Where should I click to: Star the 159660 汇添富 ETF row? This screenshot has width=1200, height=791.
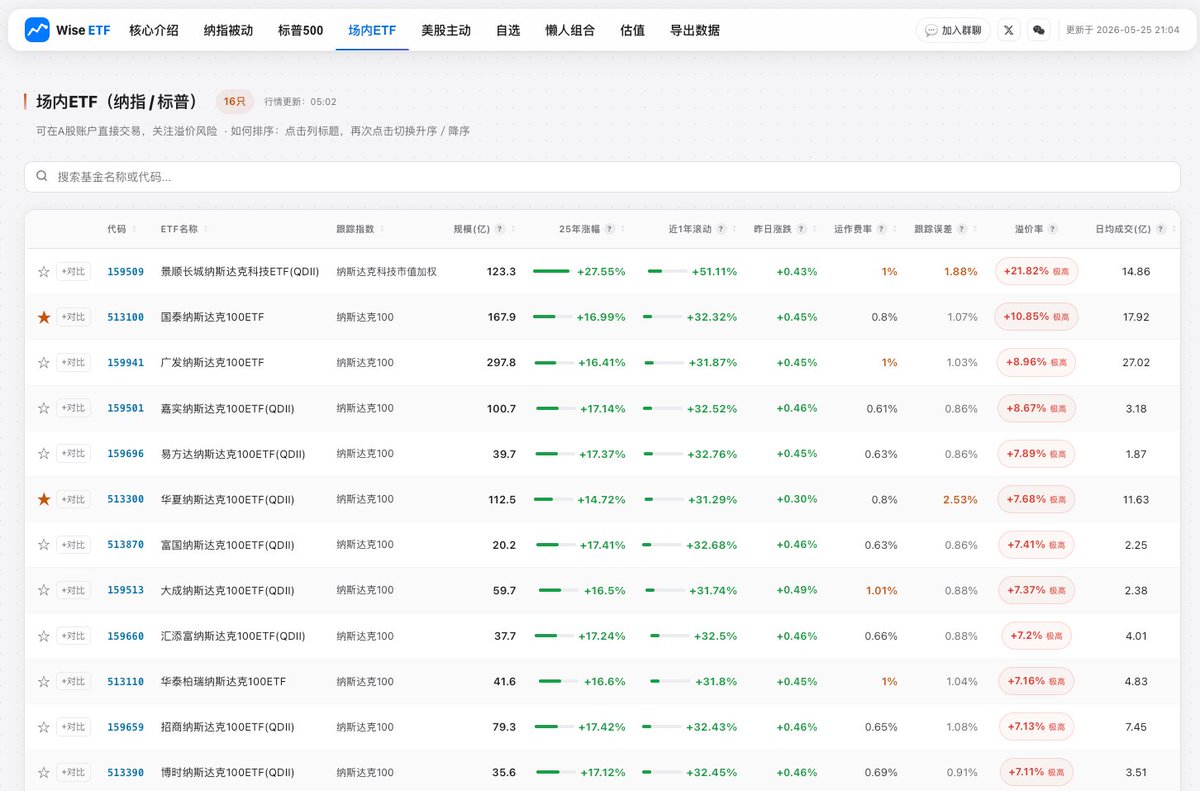(x=43, y=636)
